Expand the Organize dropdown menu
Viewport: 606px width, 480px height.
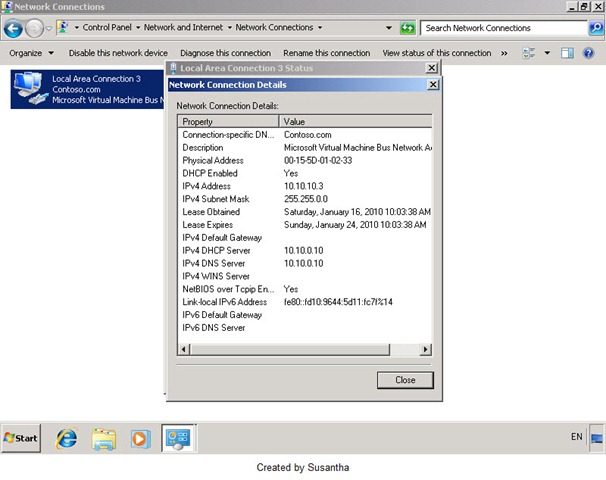tap(31, 53)
